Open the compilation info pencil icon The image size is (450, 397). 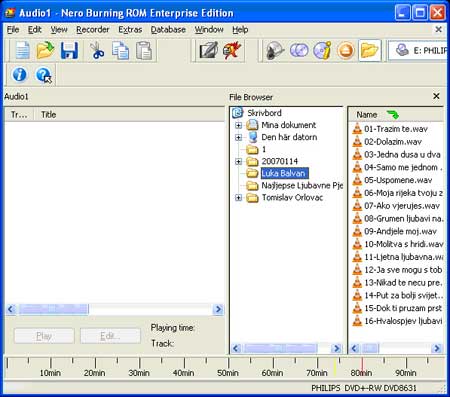(x=208, y=51)
